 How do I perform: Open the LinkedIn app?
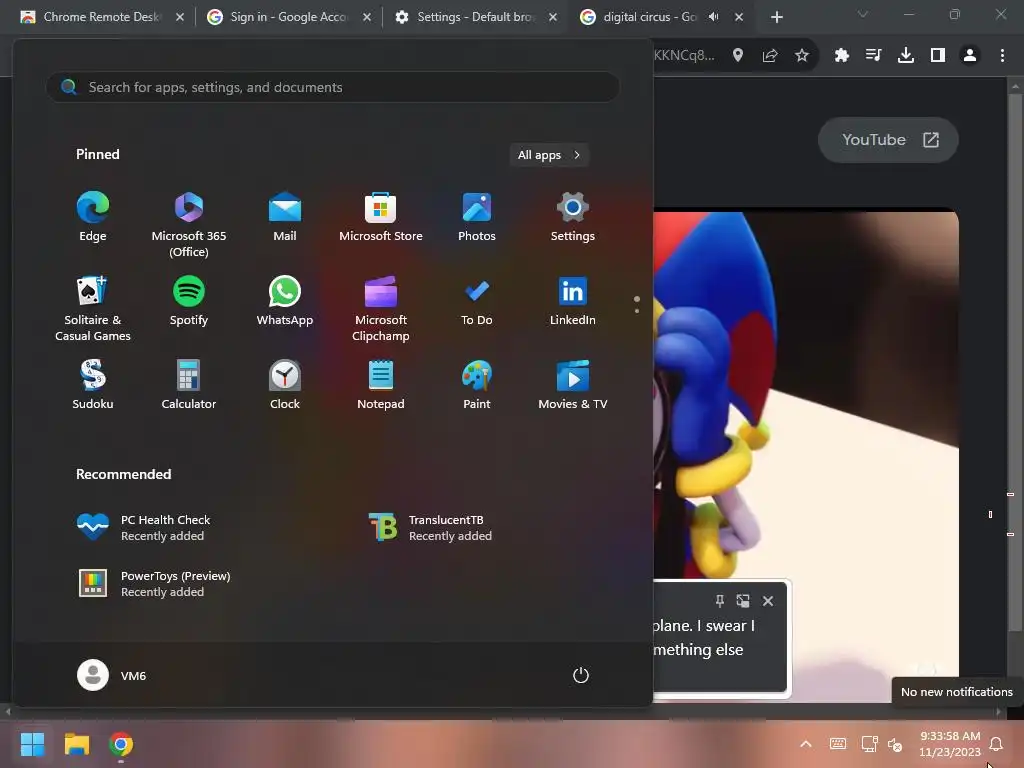pyautogui.click(x=573, y=301)
